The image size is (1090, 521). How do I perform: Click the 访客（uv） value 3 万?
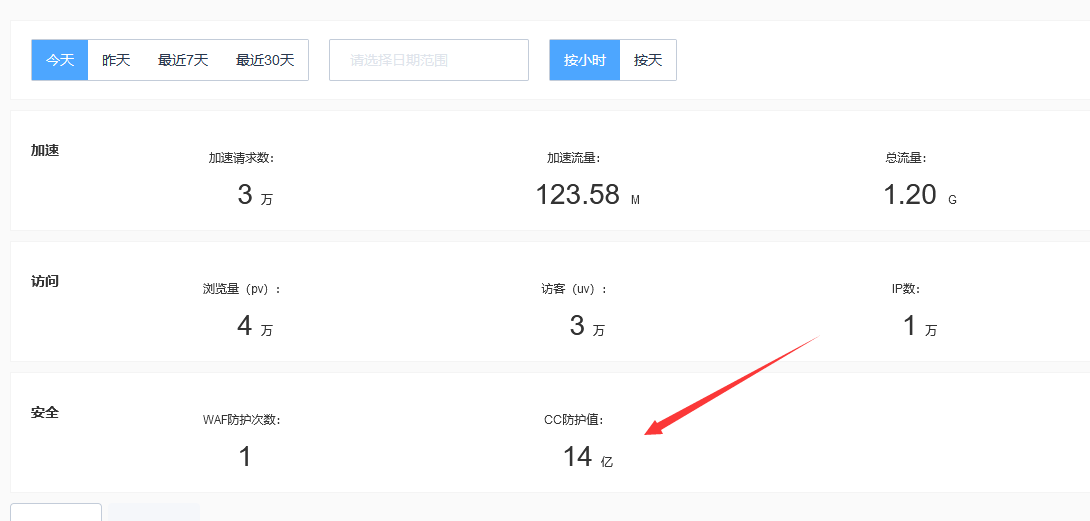pyautogui.click(x=586, y=326)
